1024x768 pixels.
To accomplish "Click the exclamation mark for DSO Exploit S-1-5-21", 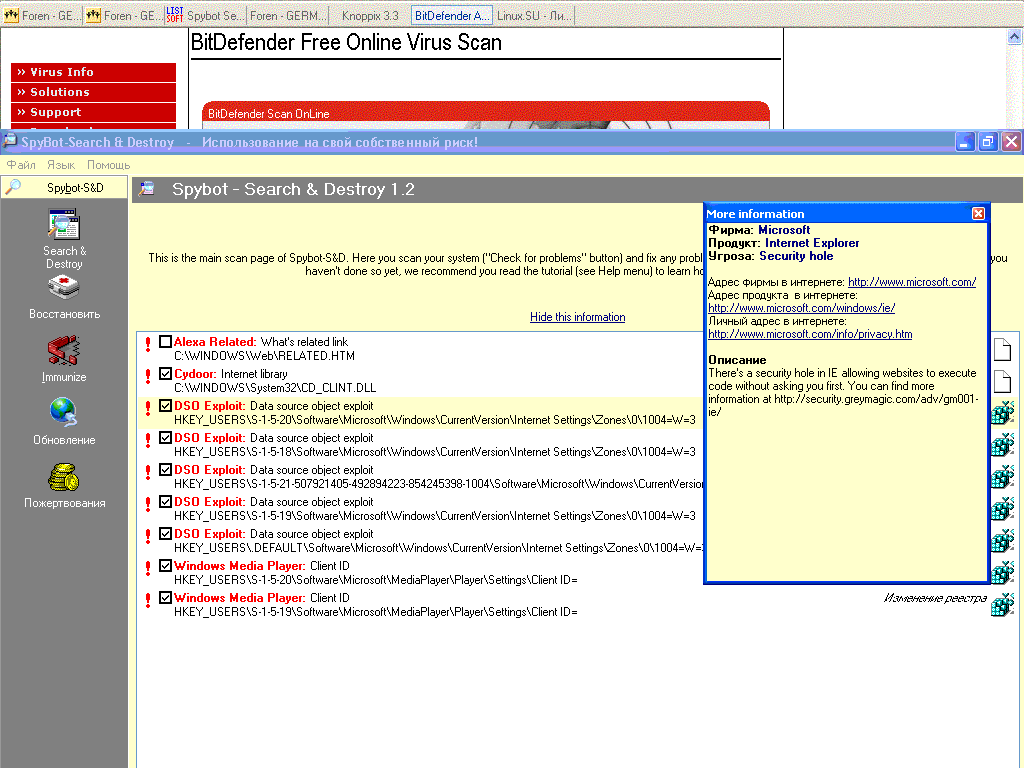I will 148,472.
